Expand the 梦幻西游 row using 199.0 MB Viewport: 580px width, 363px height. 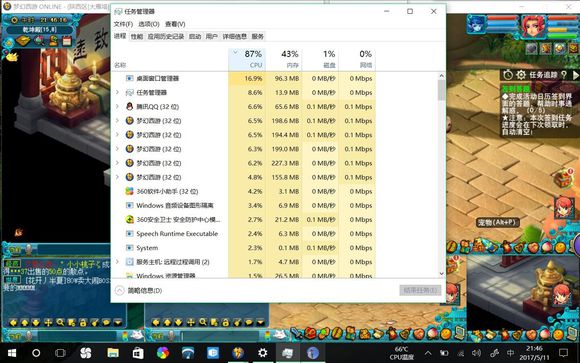(x=117, y=149)
